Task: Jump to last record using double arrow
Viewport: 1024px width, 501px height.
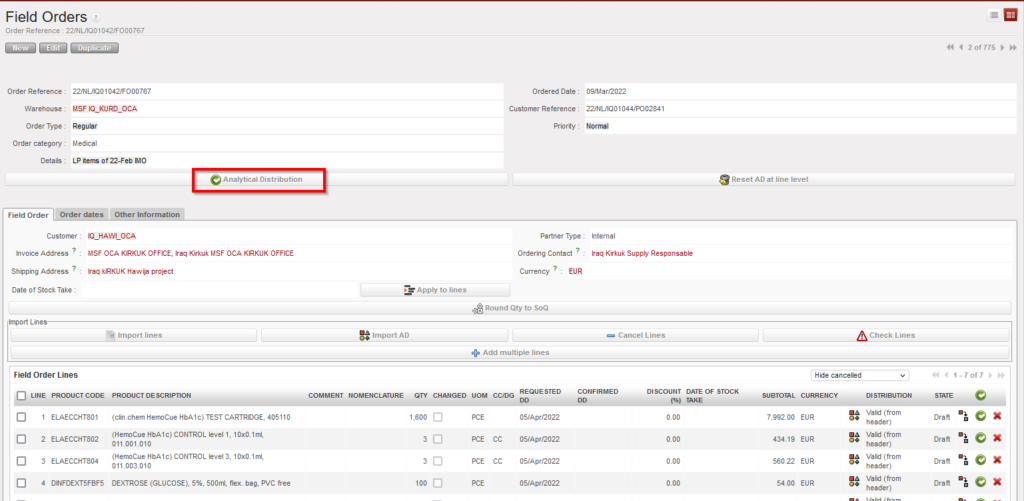Action: (x=1015, y=48)
